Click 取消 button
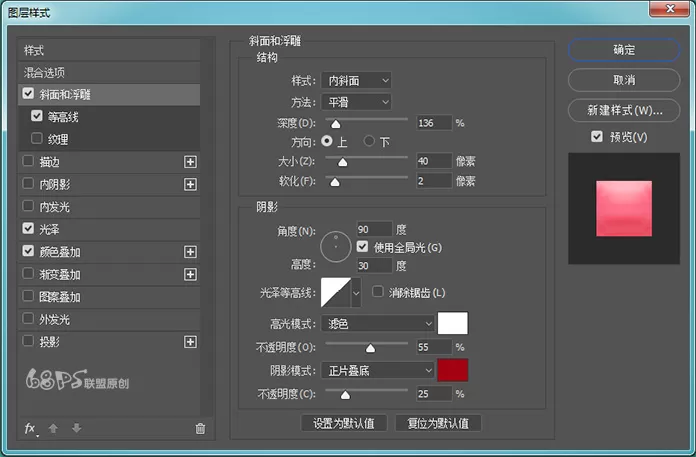The image size is (696, 457). [624, 80]
